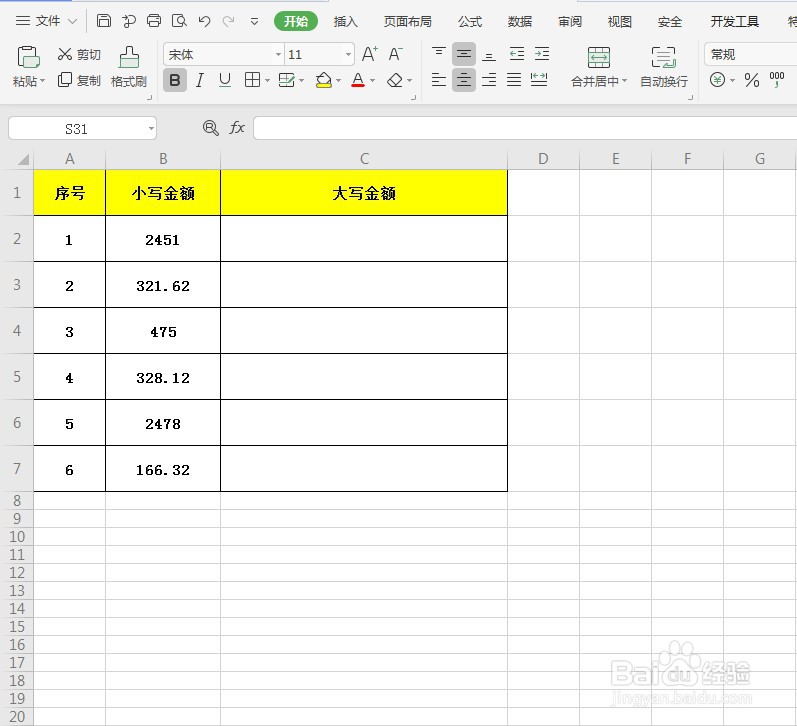The width and height of the screenshot is (797, 726).
Task: Apply red font color icon
Action: click(358, 80)
